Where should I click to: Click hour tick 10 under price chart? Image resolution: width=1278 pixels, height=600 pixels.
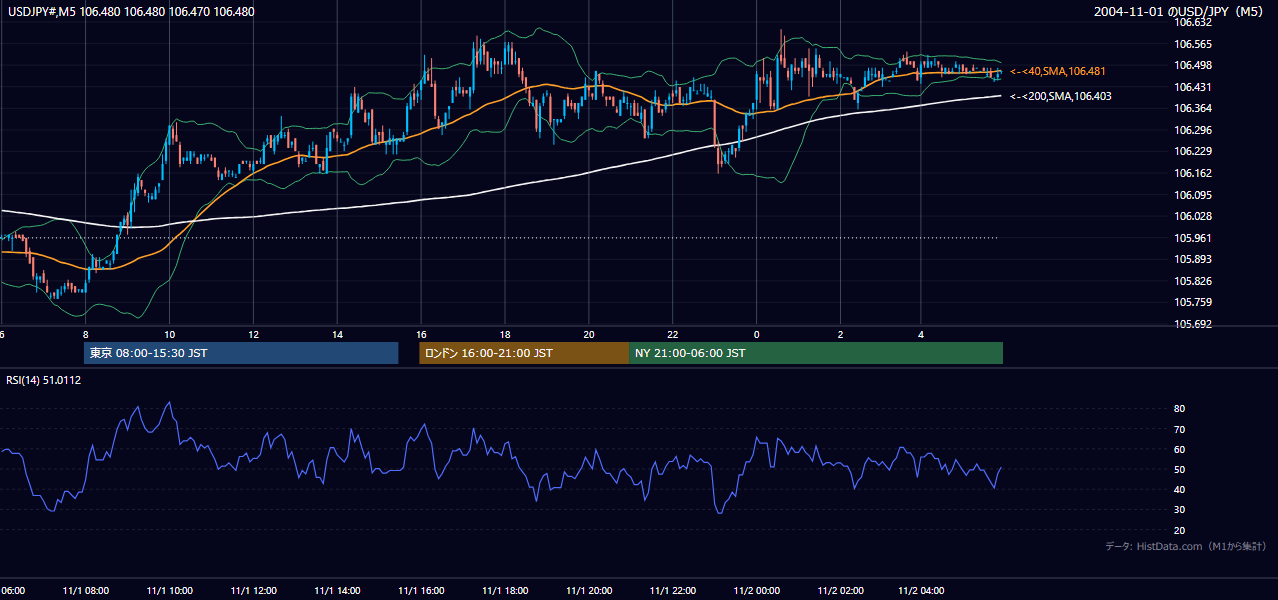click(170, 334)
